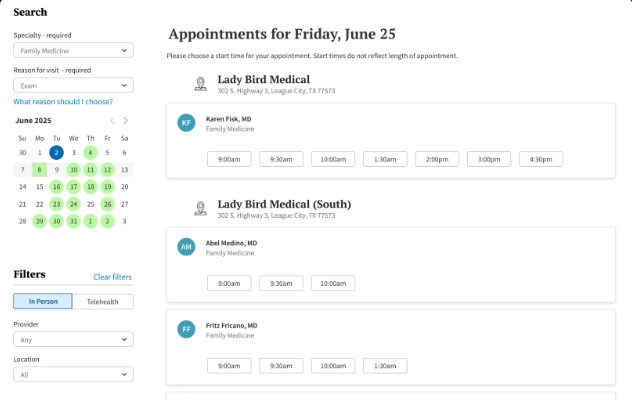632x404 pixels.
Task: Pick Fritz Fricano's 1:30am time slot
Action: coord(385,365)
